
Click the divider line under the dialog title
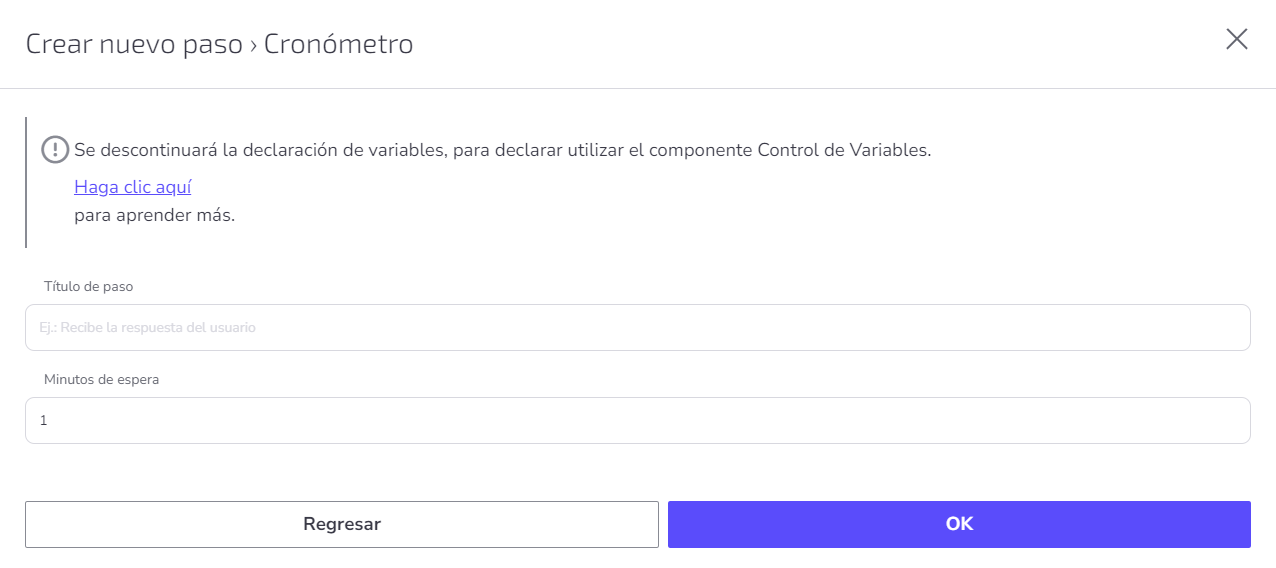pyautogui.click(x=638, y=88)
